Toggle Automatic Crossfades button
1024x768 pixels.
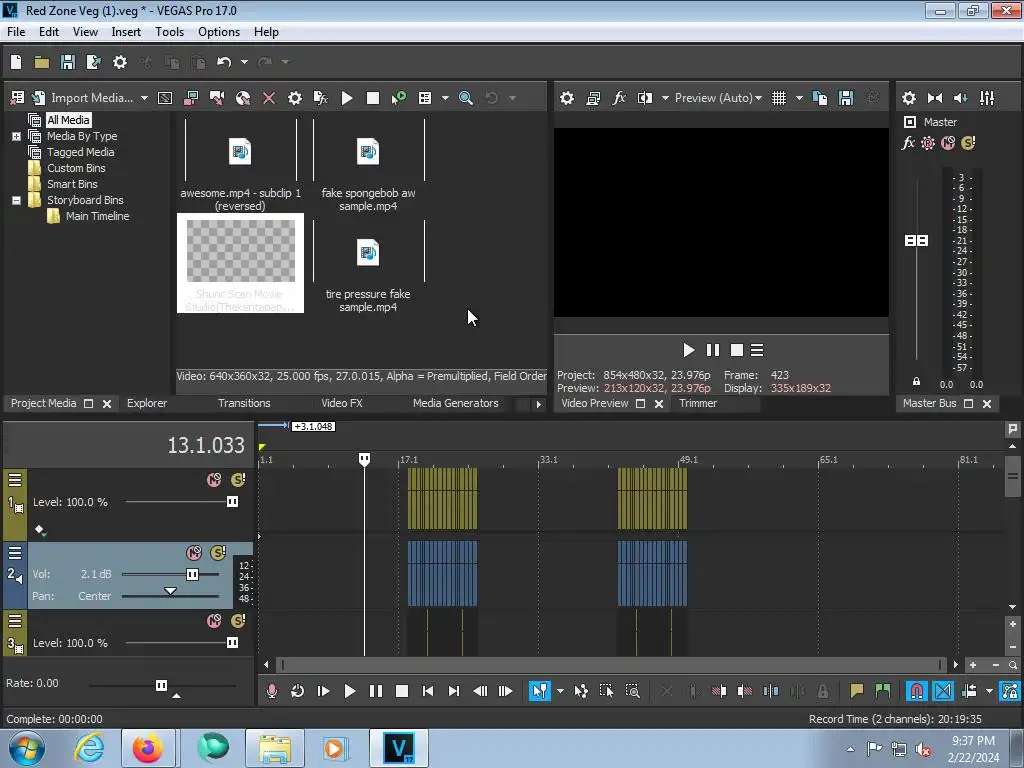943,691
